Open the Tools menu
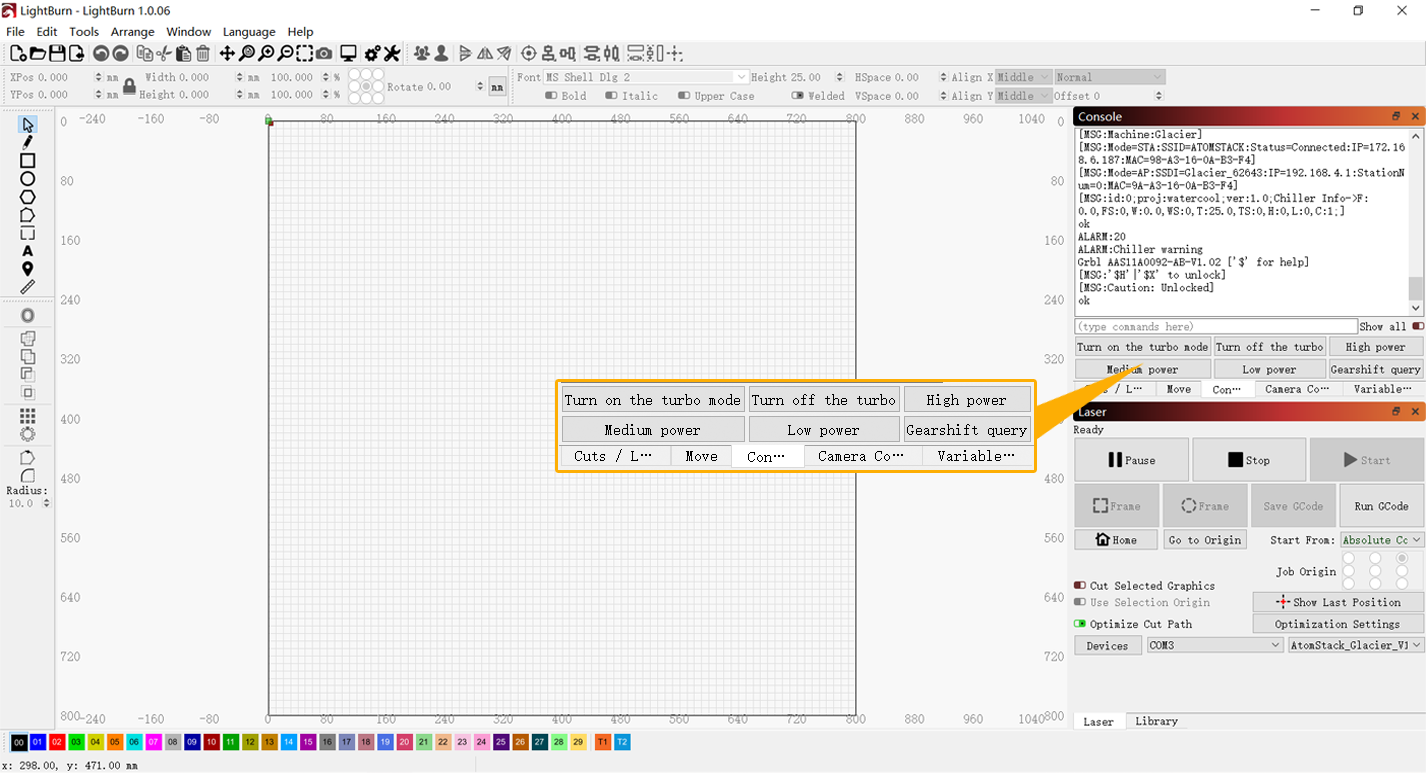This screenshot has height=773, width=1426. (x=84, y=32)
